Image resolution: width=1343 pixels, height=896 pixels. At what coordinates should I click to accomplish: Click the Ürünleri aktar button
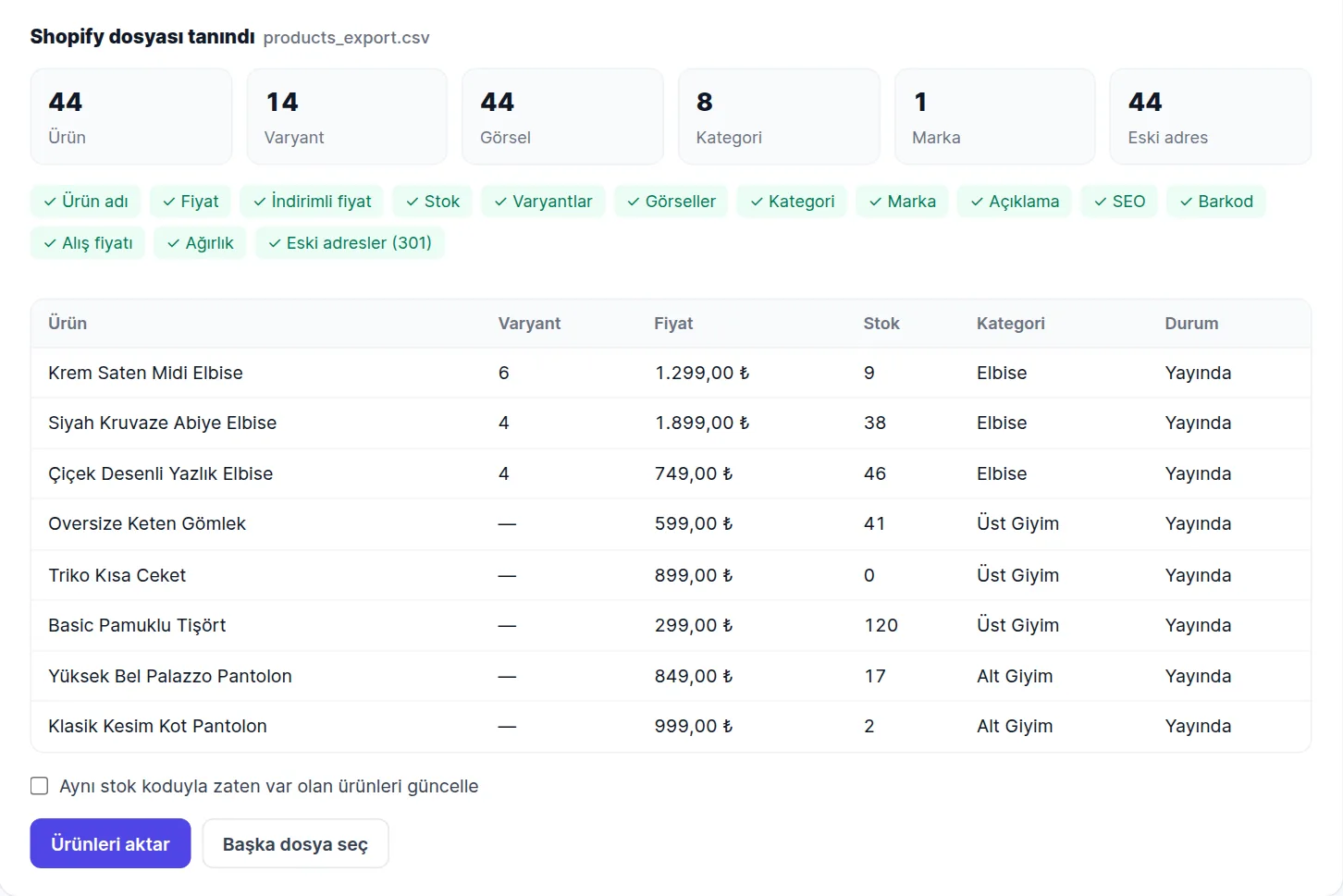pos(110,843)
